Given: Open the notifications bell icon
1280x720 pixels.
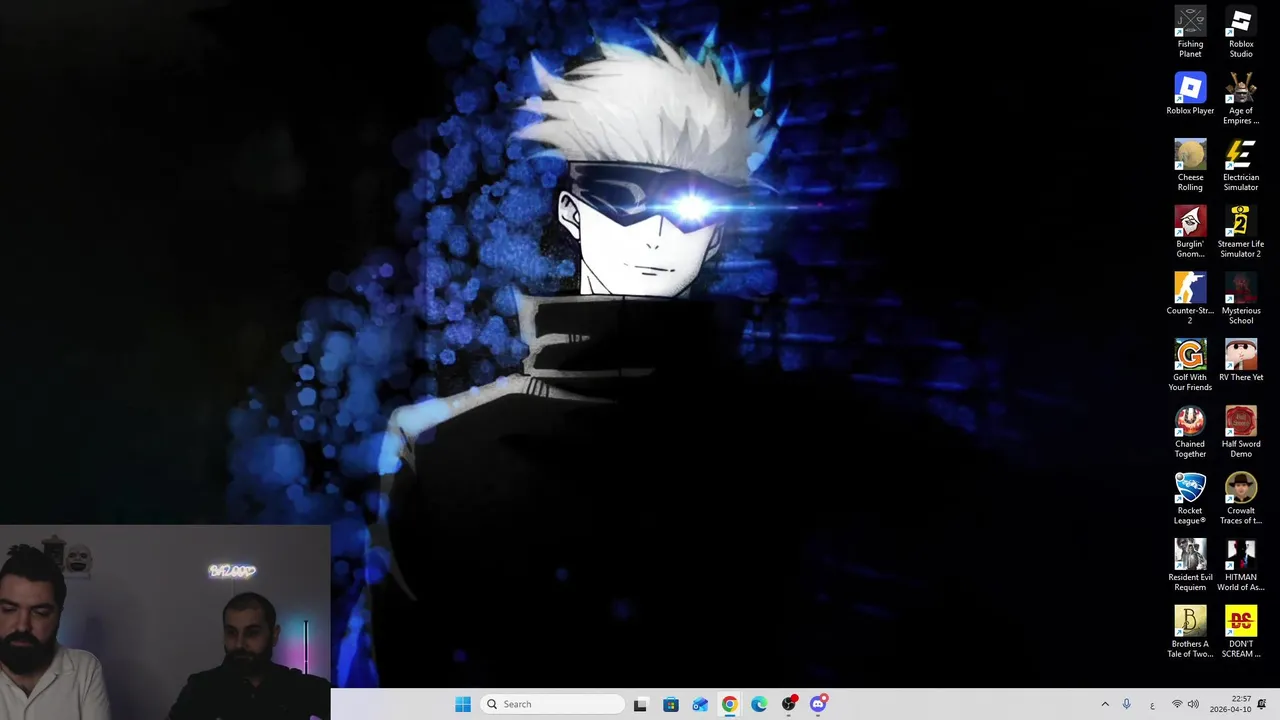Looking at the screenshot, I should [x=1262, y=704].
